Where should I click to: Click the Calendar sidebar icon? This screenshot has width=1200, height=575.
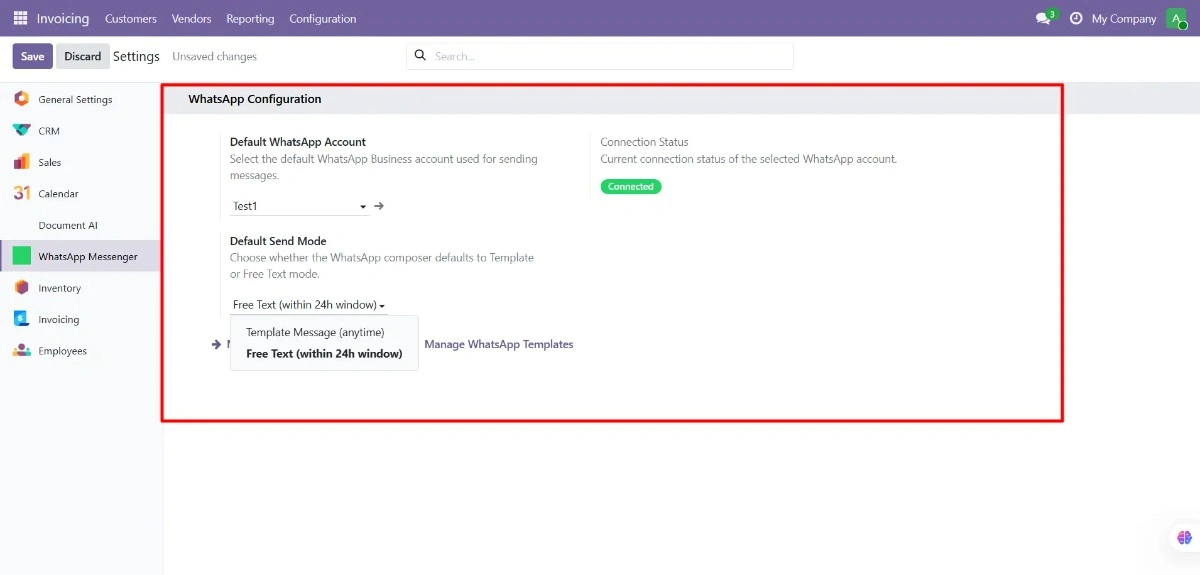click(x=21, y=193)
